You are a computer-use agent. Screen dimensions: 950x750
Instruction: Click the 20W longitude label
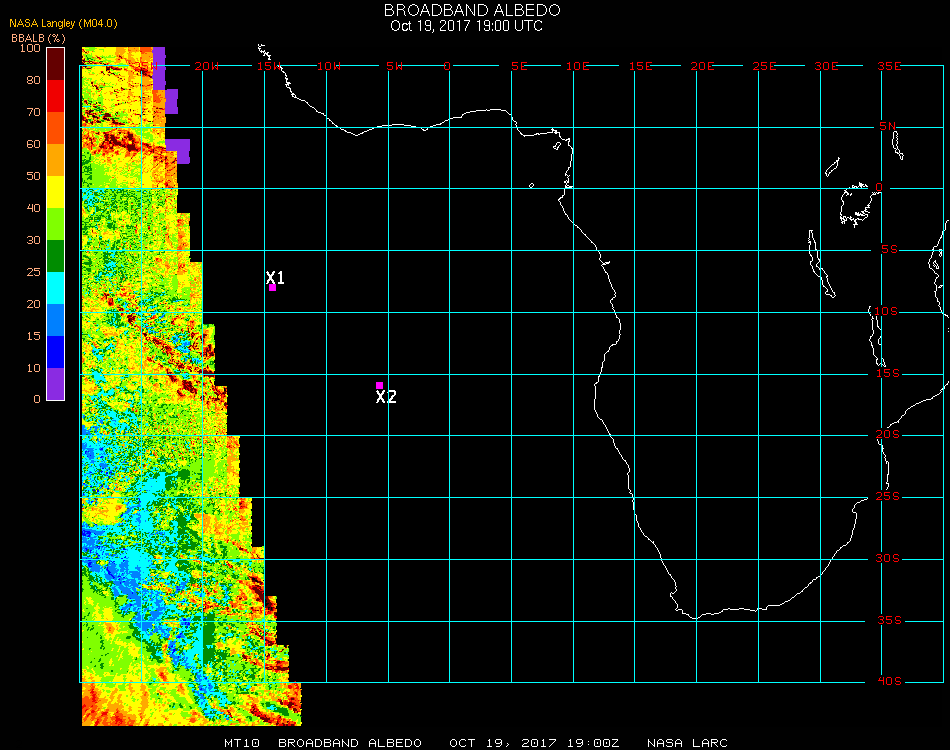[207, 66]
